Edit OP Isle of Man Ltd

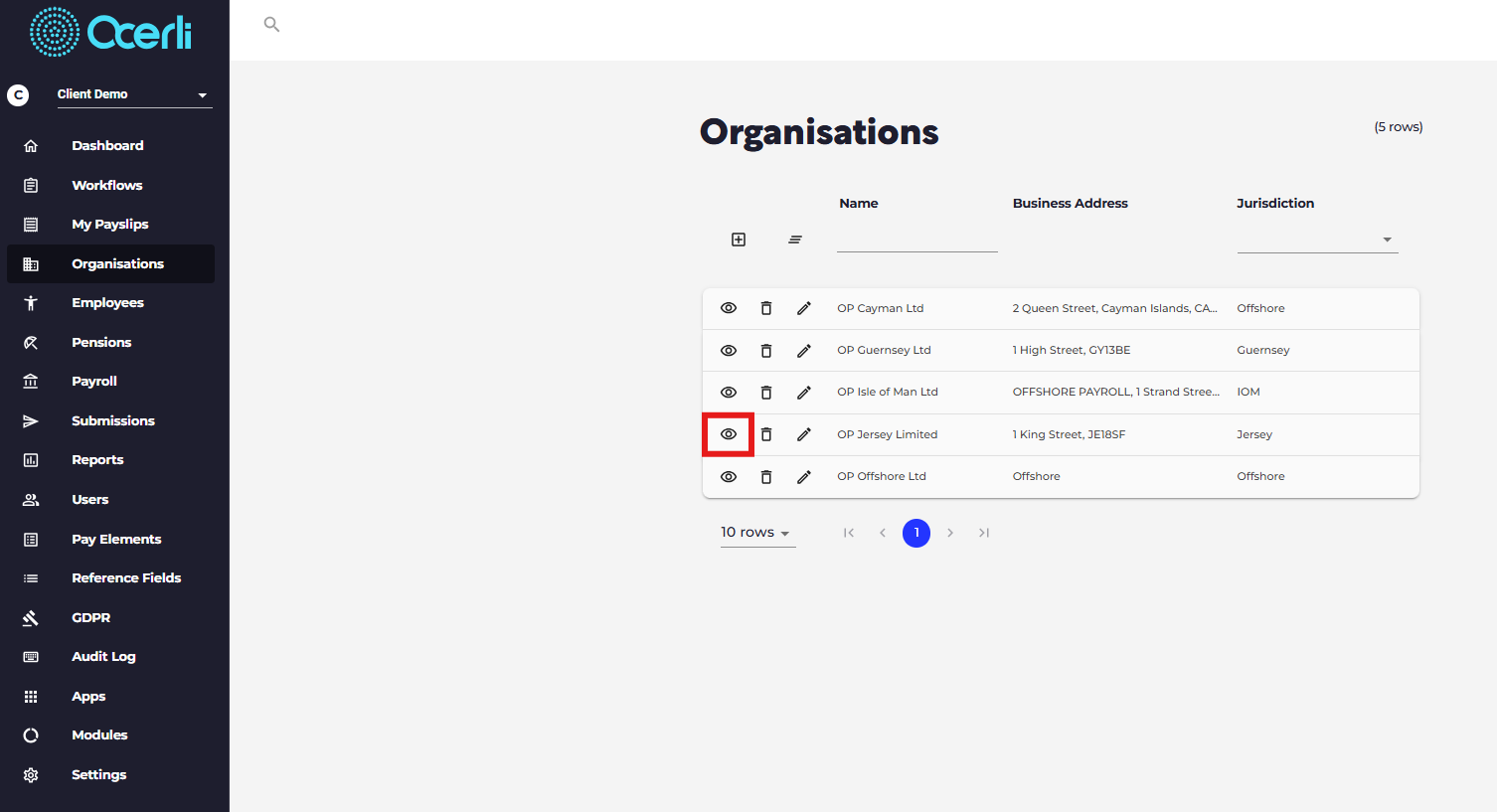click(804, 392)
